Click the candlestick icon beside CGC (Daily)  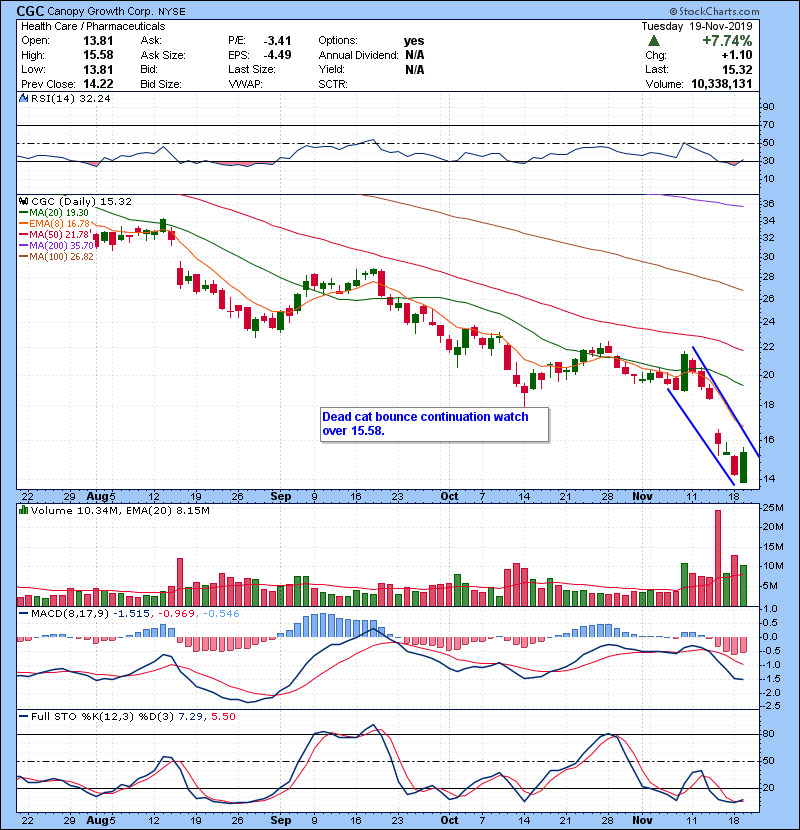(23, 201)
